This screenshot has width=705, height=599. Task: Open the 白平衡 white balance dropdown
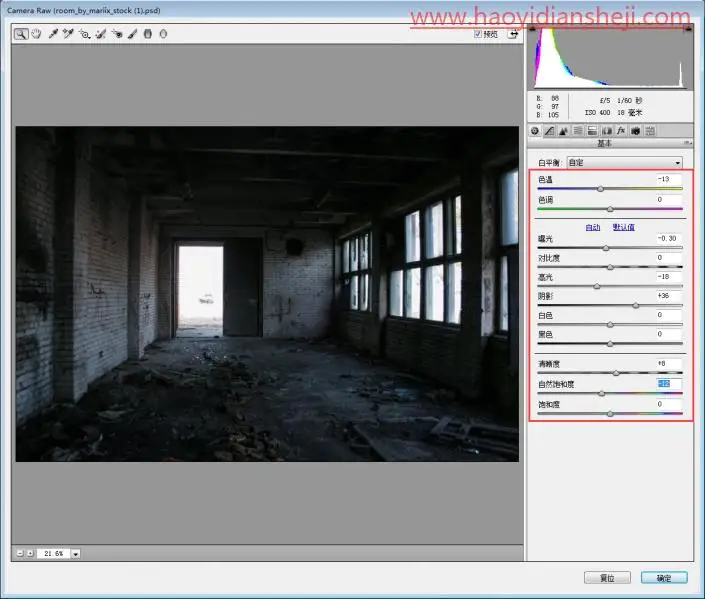tap(624, 163)
